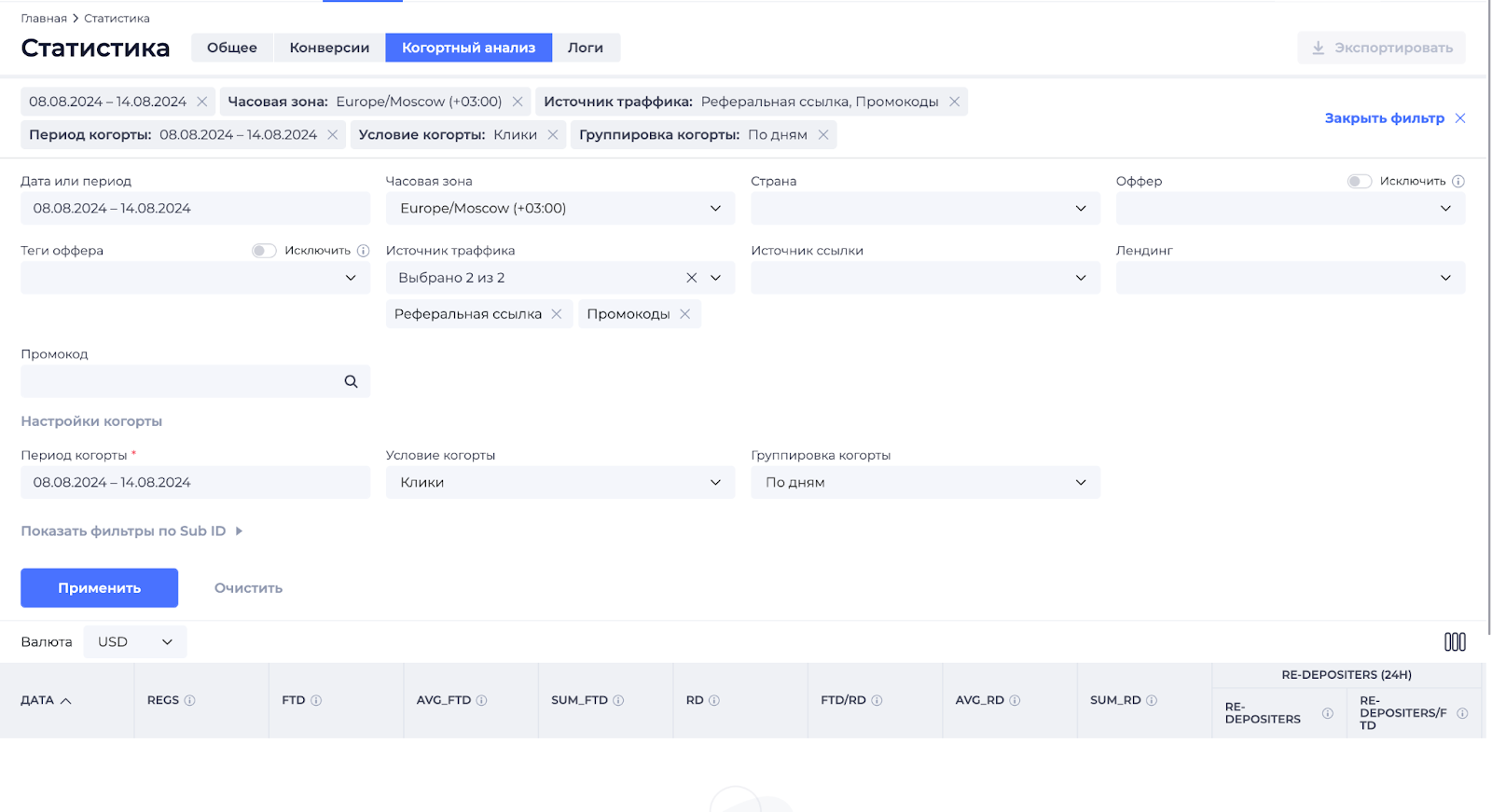
Task: Remove the Группировка когорты filter chip
Action: click(x=823, y=135)
